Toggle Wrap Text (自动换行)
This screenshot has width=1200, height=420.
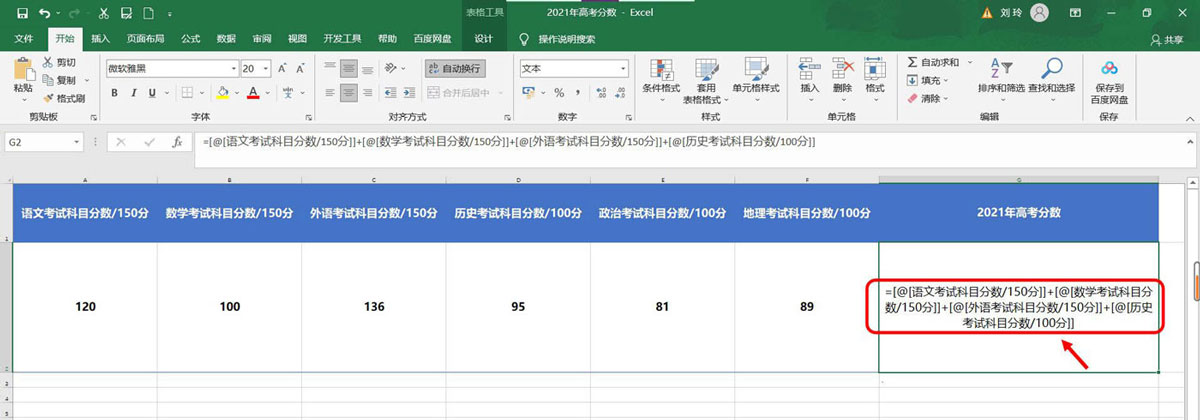click(x=453, y=69)
